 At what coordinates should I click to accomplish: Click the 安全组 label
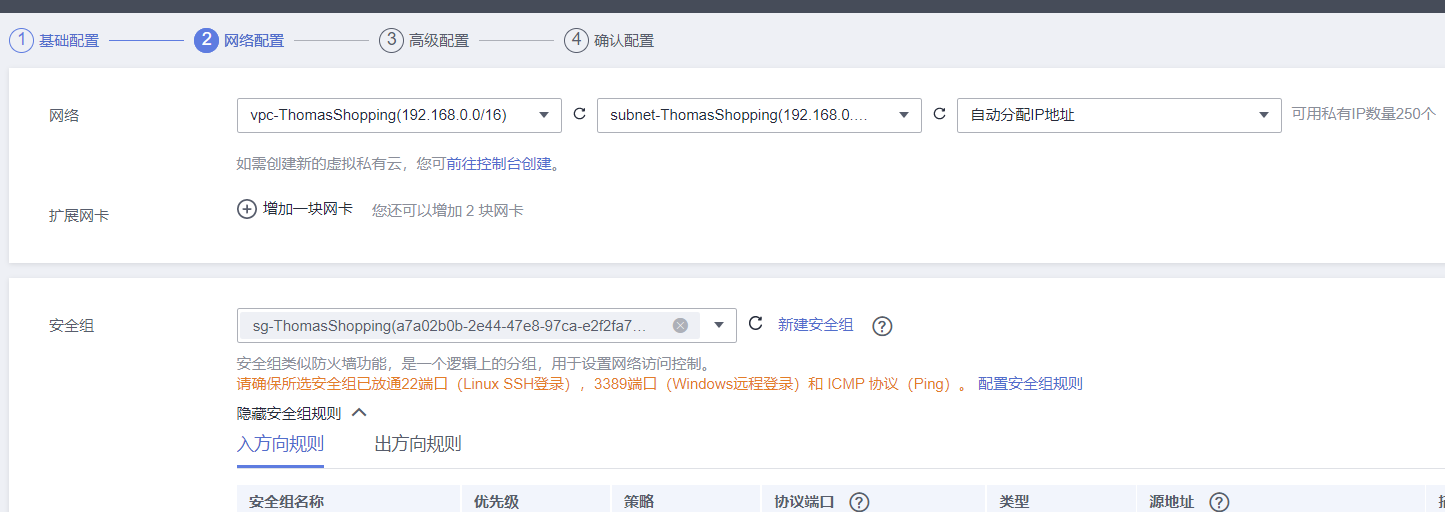(x=72, y=325)
